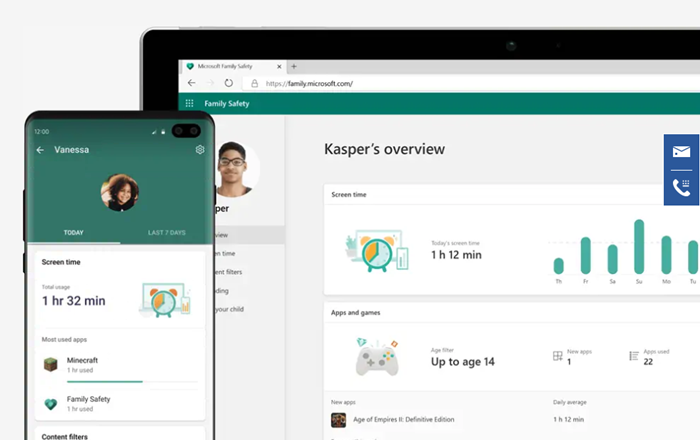This screenshot has width=700, height=440.
Task: Click the address bar padlock icon
Action: click(x=254, y=83)
